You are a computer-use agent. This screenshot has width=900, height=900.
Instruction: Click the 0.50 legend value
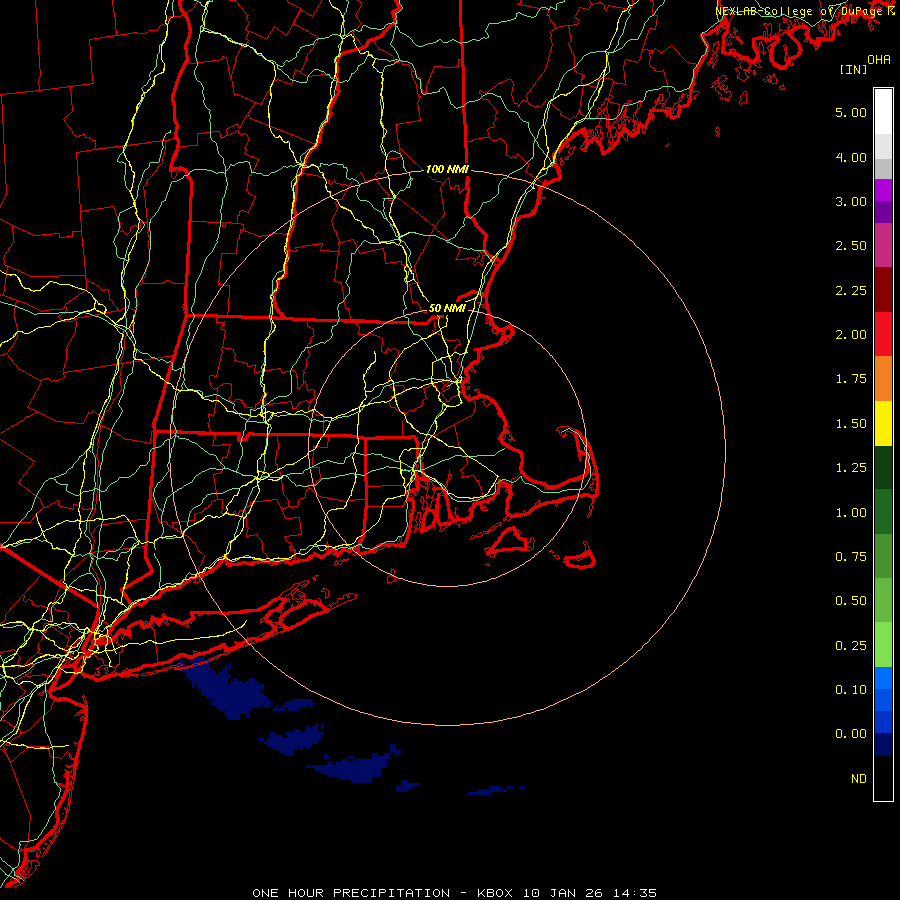(x=851, y=601)
